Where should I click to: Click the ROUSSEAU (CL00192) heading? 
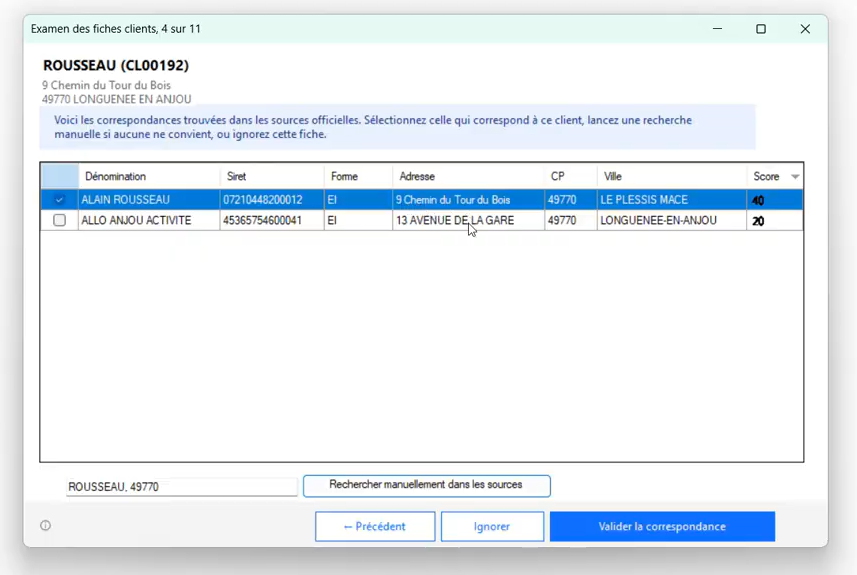tap(116, 66)
